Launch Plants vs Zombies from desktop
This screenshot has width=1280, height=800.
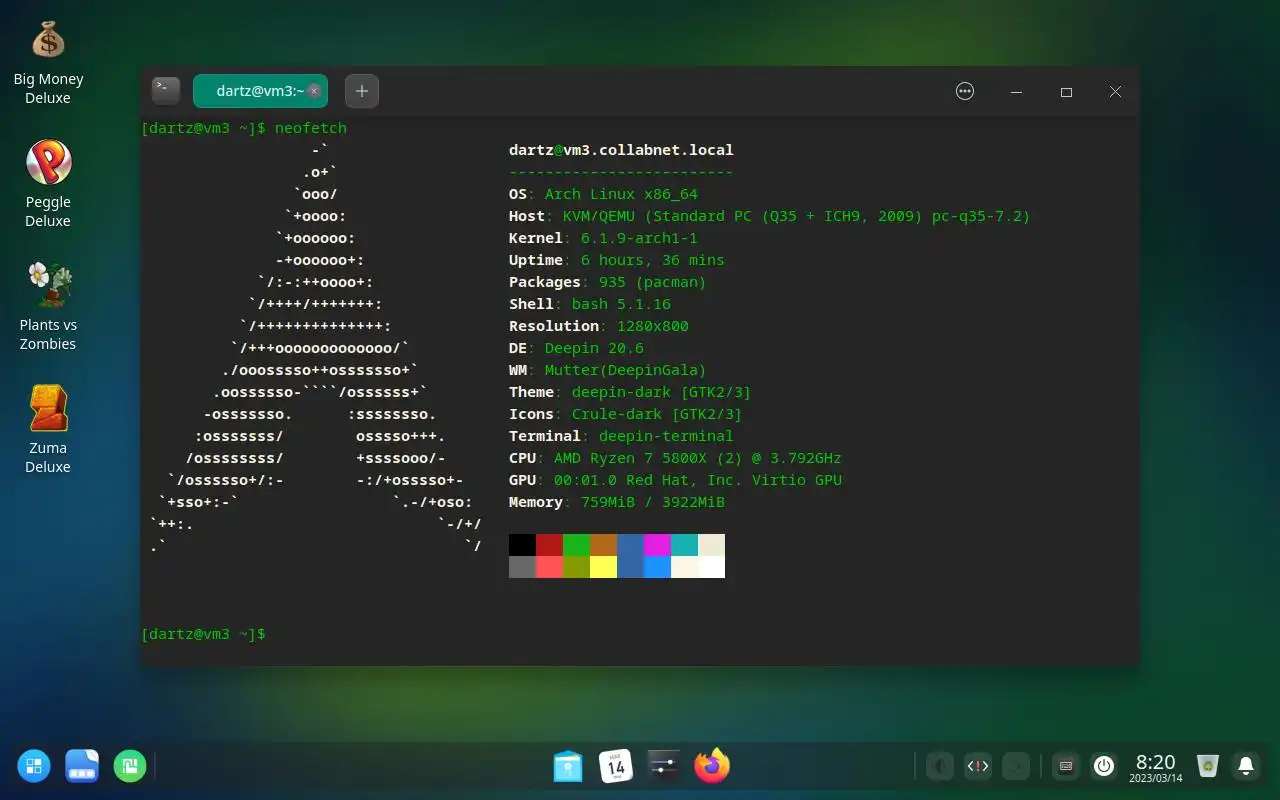pyautogui.click(x=48, y=307)
